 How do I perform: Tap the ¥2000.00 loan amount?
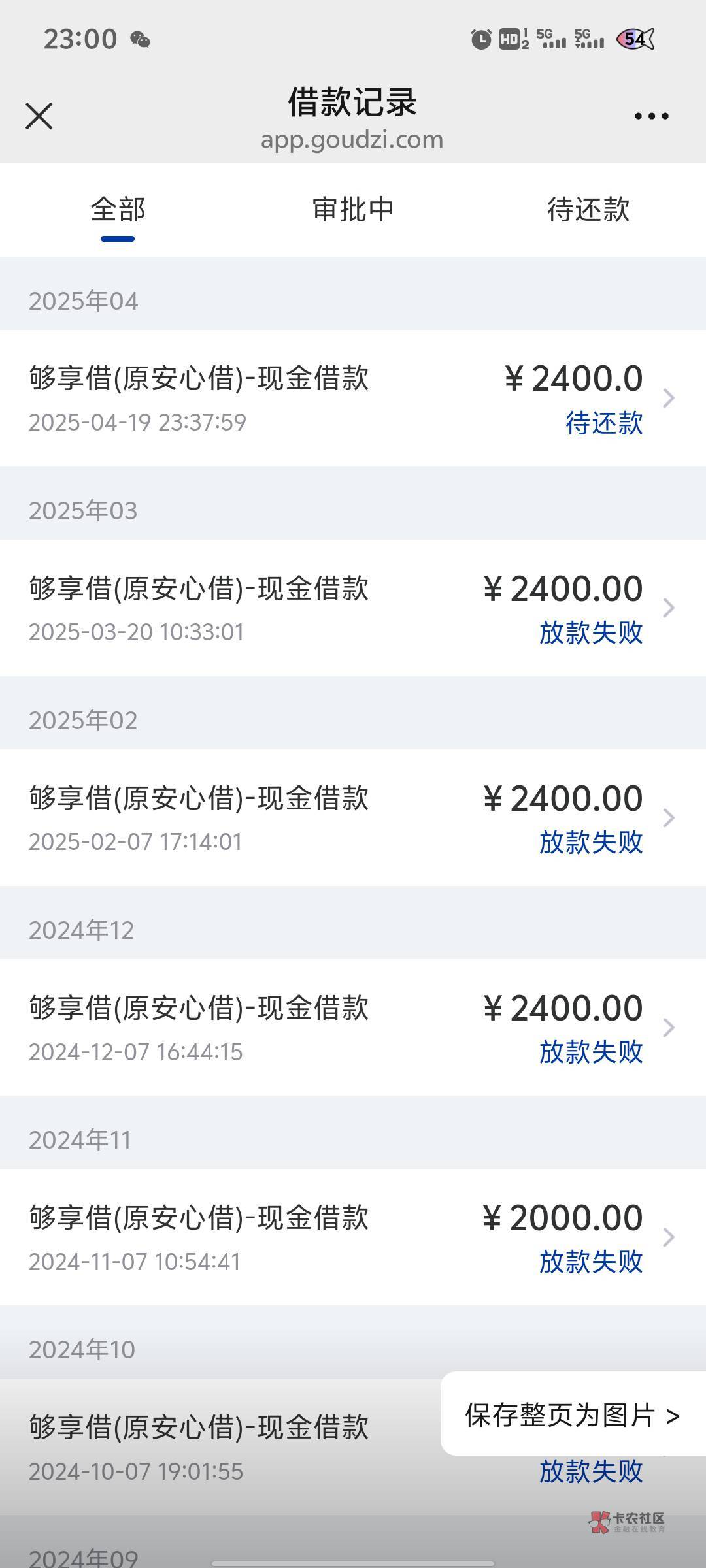(x=562, y=1218)
